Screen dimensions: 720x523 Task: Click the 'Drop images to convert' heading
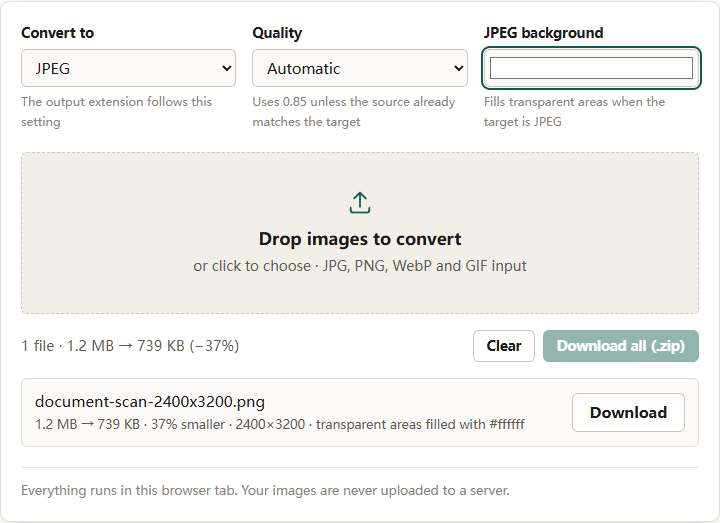click(x=360, y=239)
